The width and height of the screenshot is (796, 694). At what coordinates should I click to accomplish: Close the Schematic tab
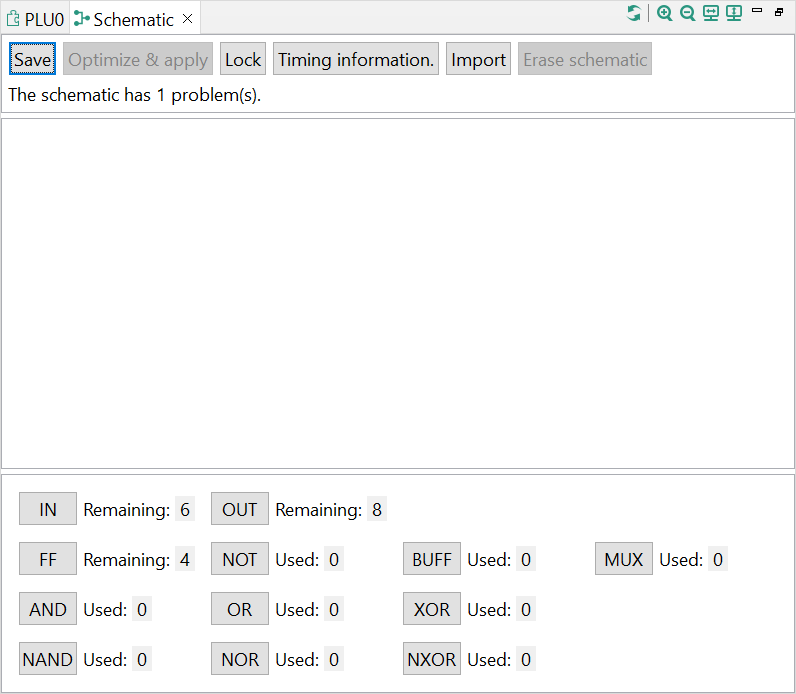coord(187,19)
